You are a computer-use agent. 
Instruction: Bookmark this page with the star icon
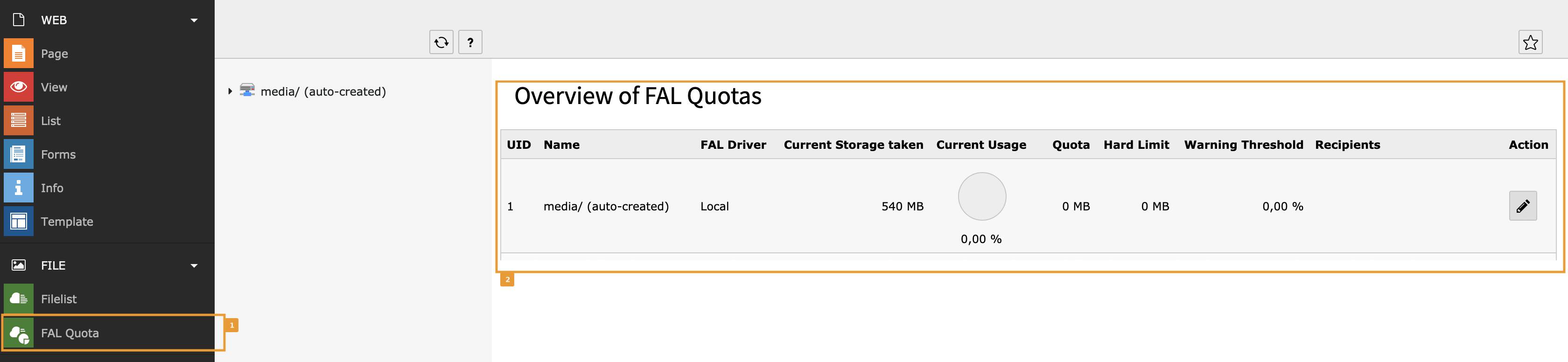click(1530, 42)
